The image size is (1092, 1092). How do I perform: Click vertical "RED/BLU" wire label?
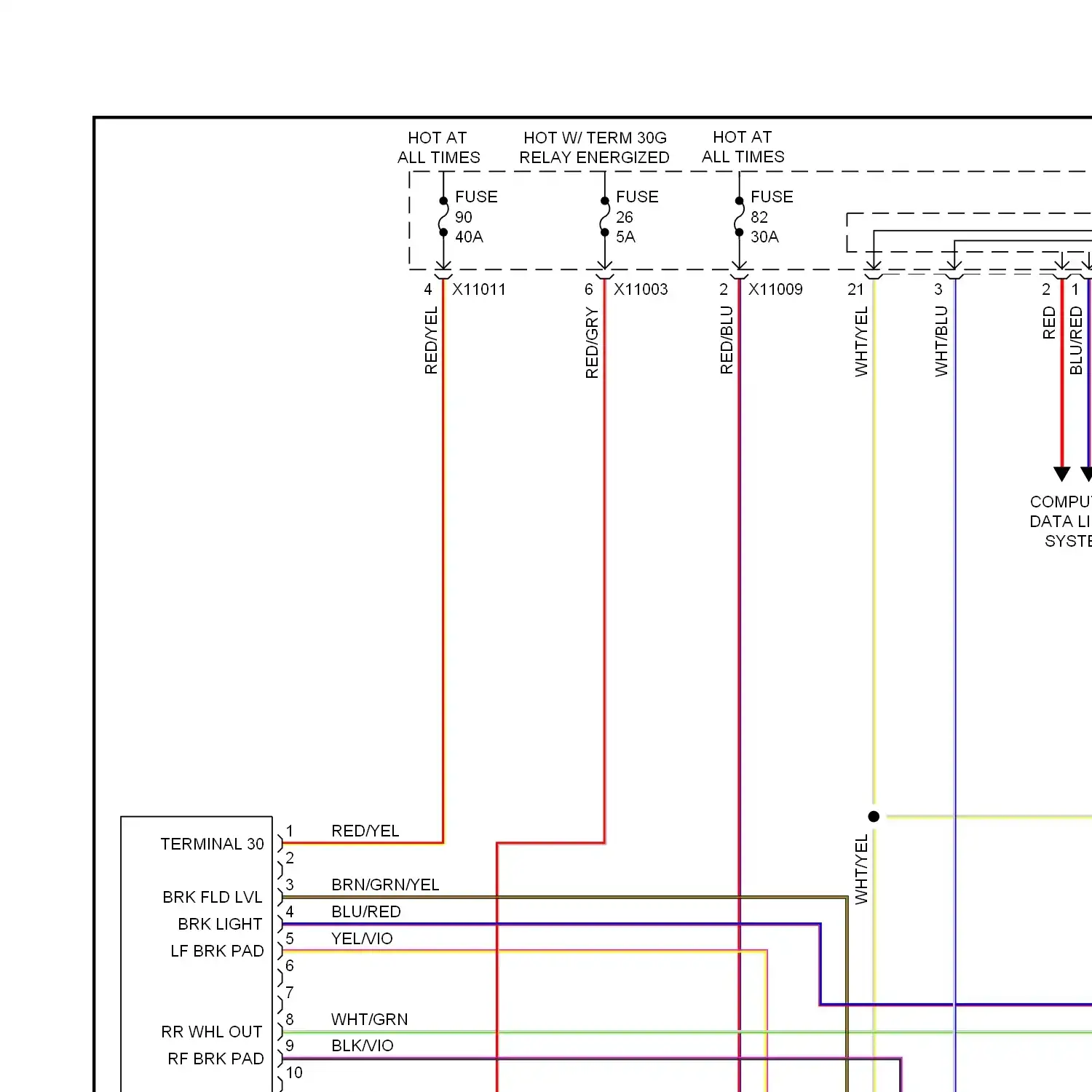pyautogui.click(x=727, y=340)
